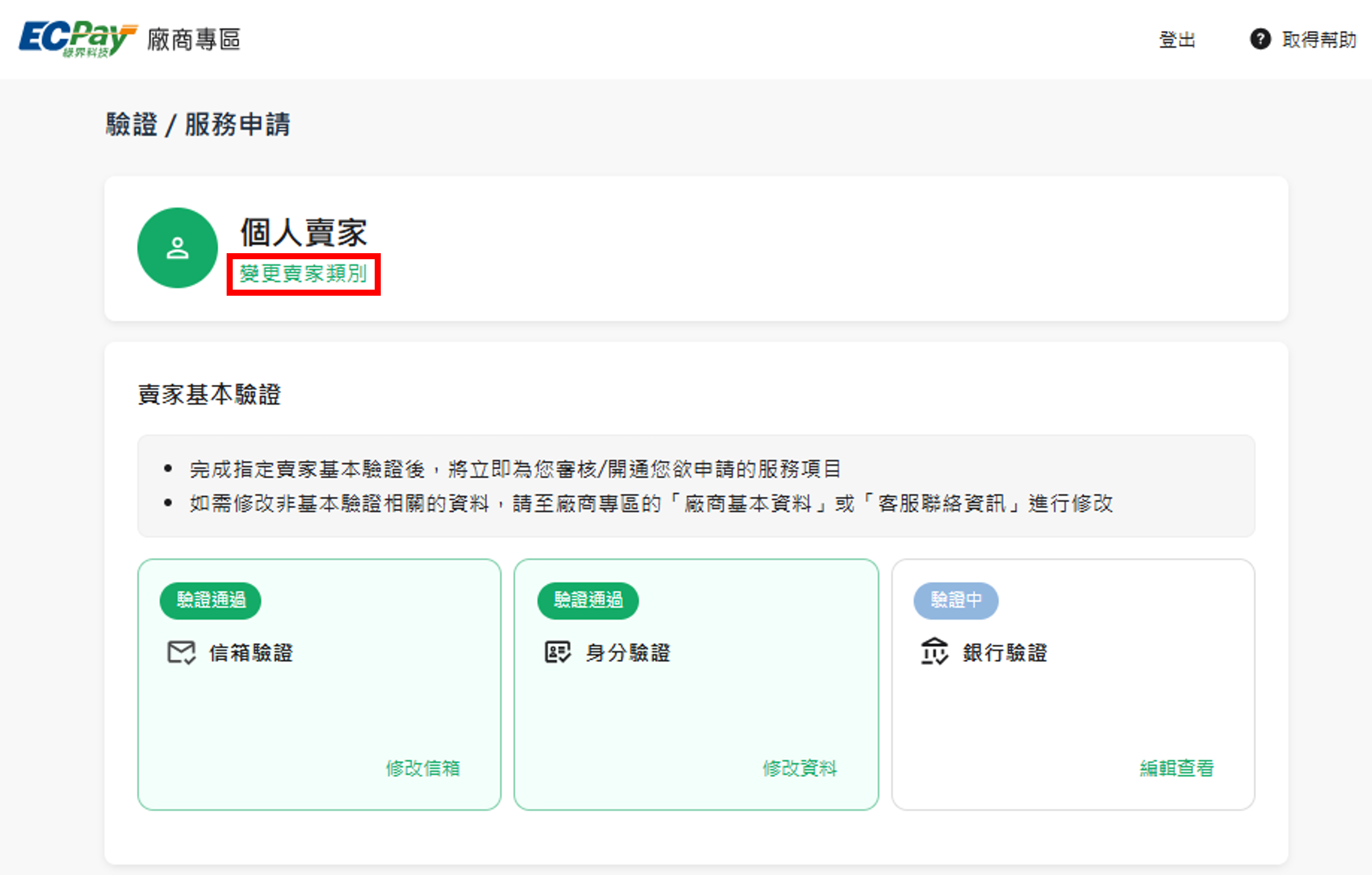Click the green individual seller avatar icon
Screen dimensions: 1372x875
[x=177, y=248]
